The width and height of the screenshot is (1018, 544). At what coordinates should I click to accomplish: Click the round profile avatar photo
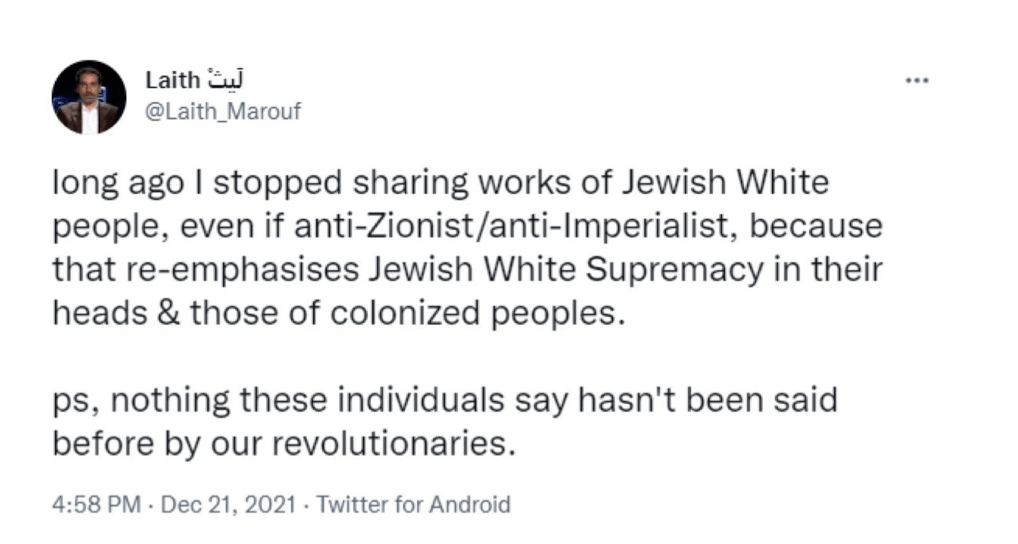(x=89, y=97)
